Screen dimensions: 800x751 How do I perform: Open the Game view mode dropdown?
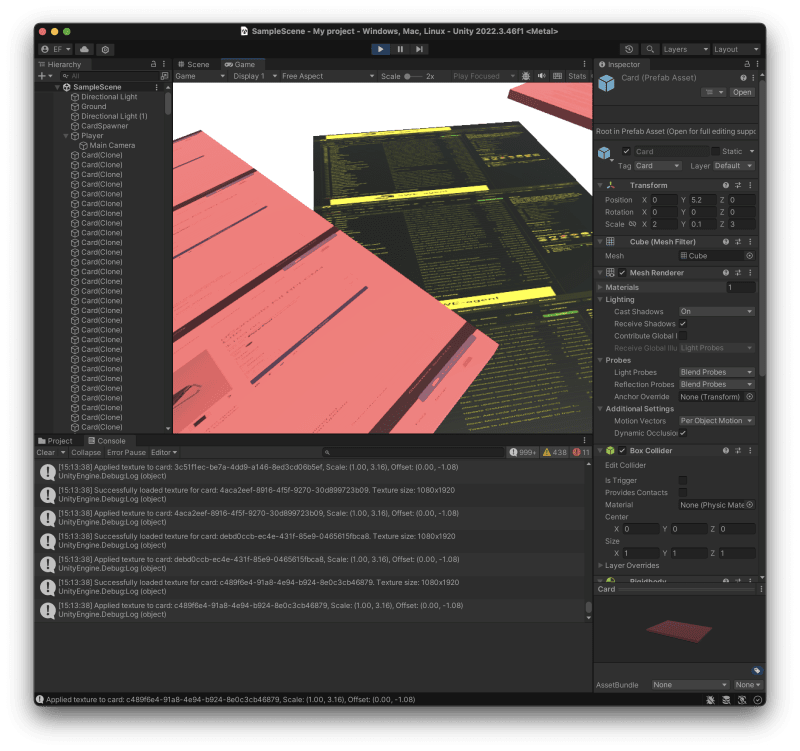(x=200, y=76)
